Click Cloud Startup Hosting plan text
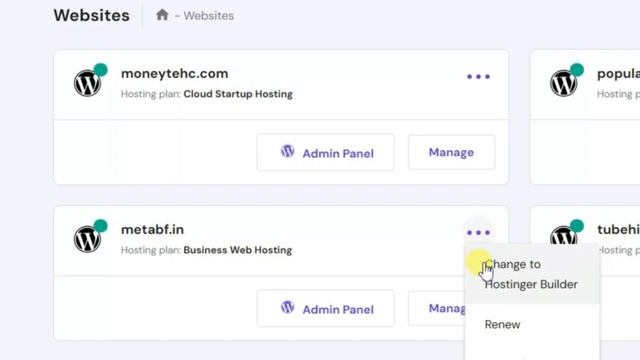The image size is (640, 360). (238, 94)
